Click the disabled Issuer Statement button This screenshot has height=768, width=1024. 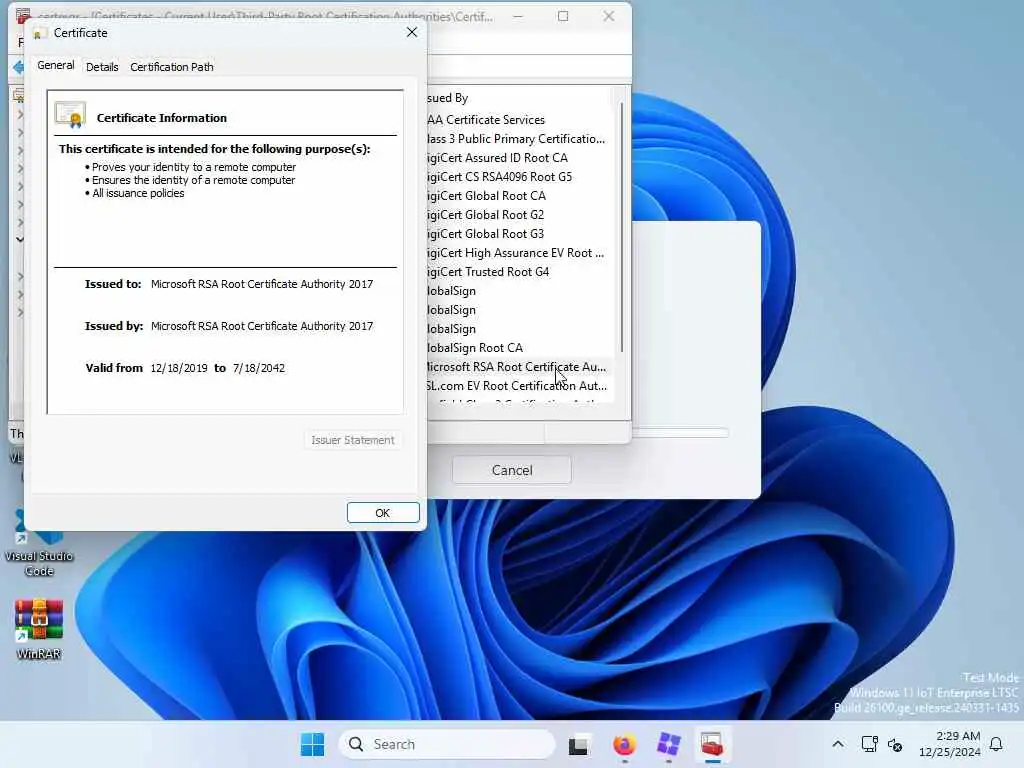click(x=353, y=440)
